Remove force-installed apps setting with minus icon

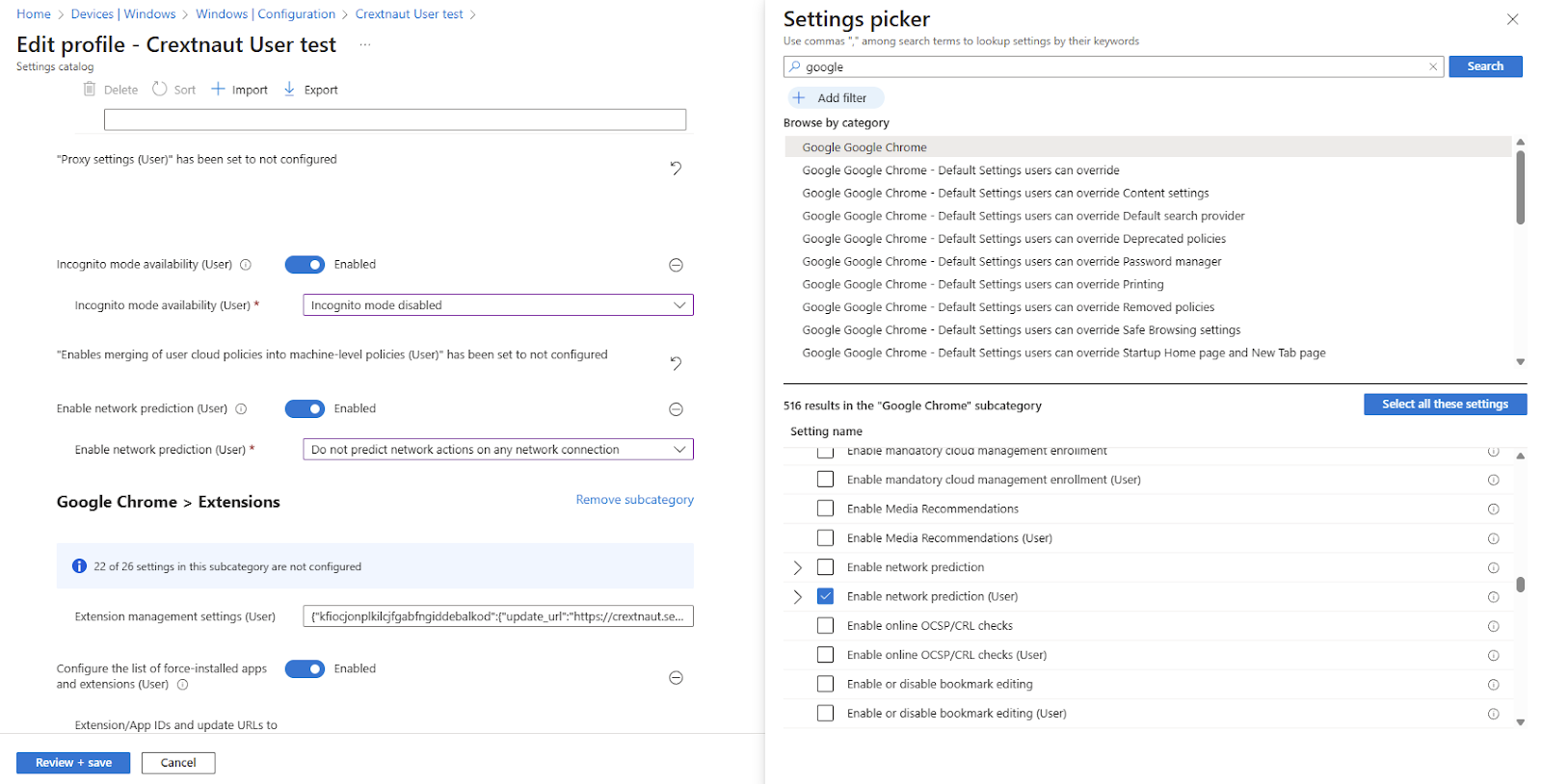click(676, 677)
